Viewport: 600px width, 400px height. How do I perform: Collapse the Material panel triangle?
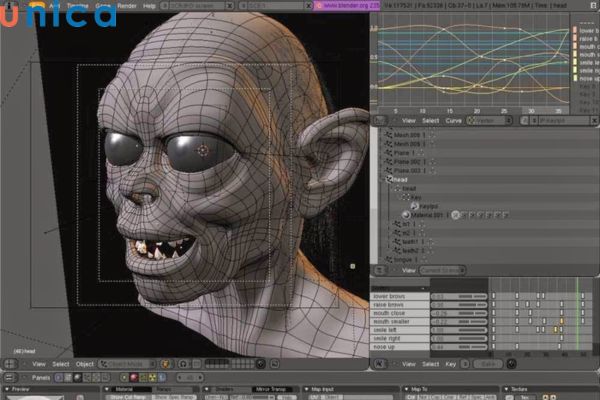(x=107, y=389)
